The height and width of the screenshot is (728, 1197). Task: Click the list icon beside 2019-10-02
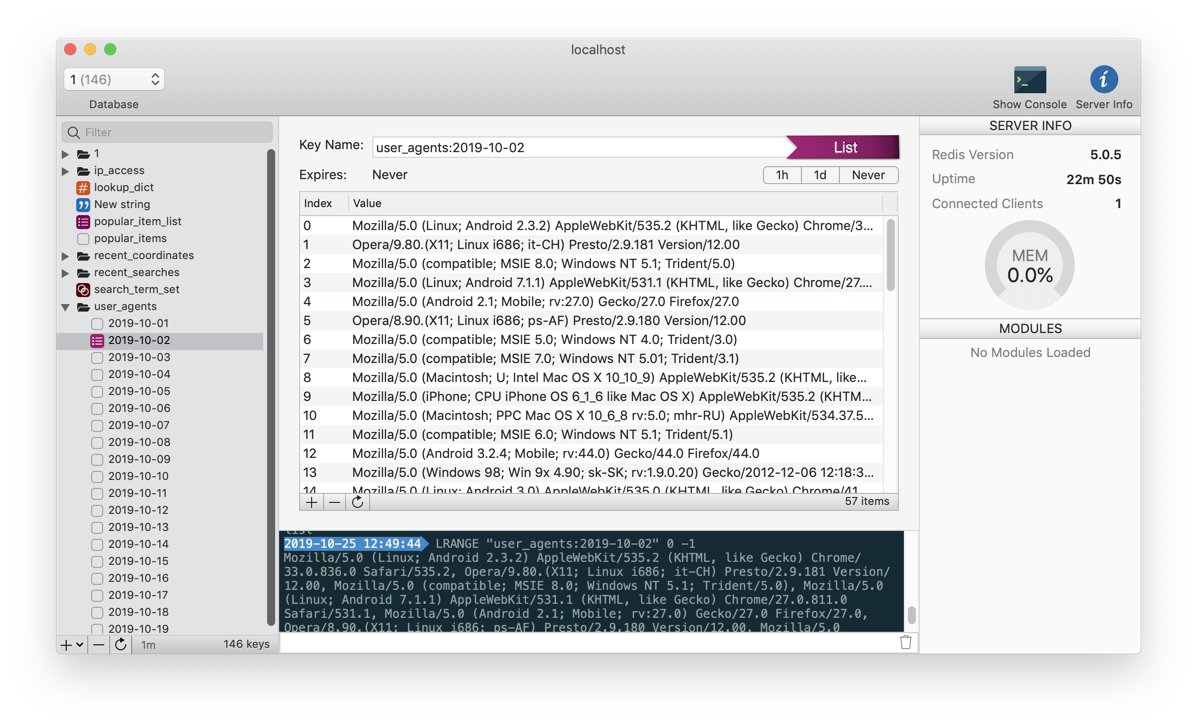point(97,340)
